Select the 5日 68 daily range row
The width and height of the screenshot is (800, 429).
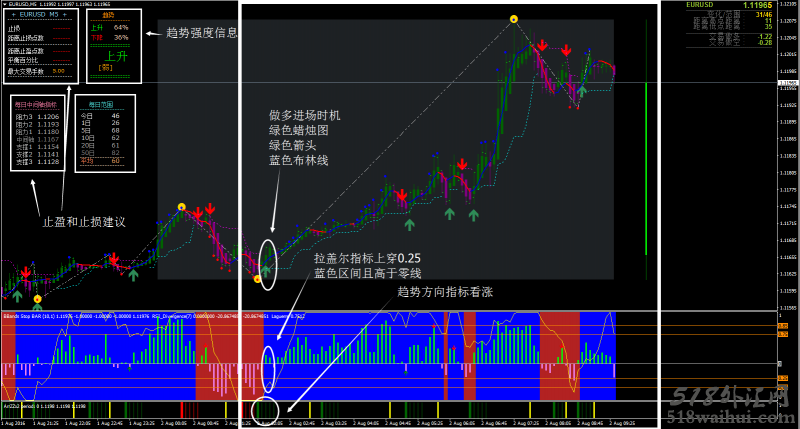[100, 131]
